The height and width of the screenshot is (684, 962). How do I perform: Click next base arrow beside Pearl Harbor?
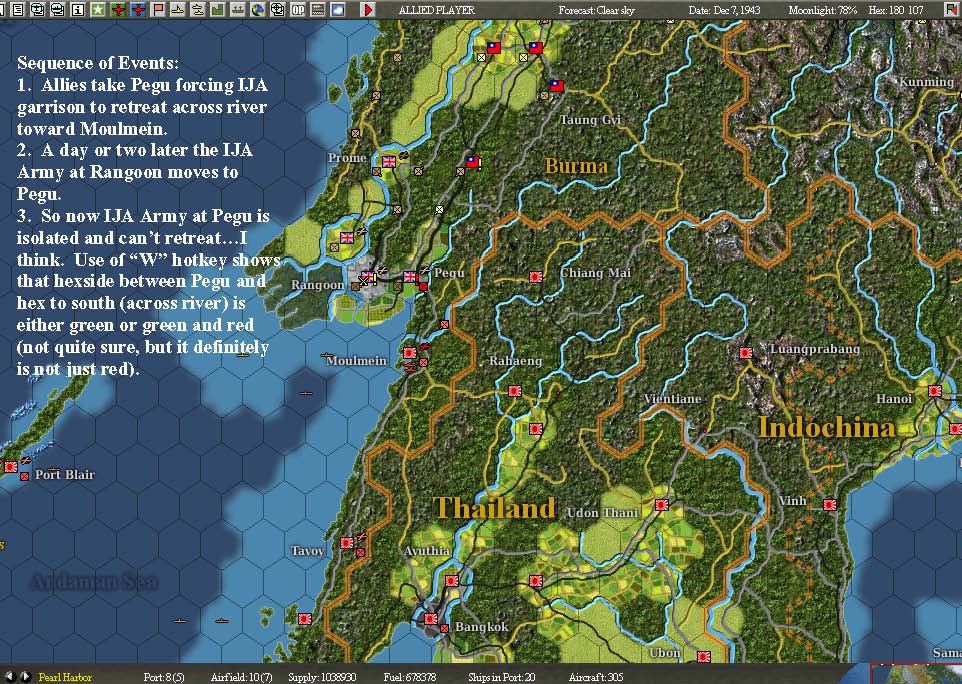[x=25, y=677]
